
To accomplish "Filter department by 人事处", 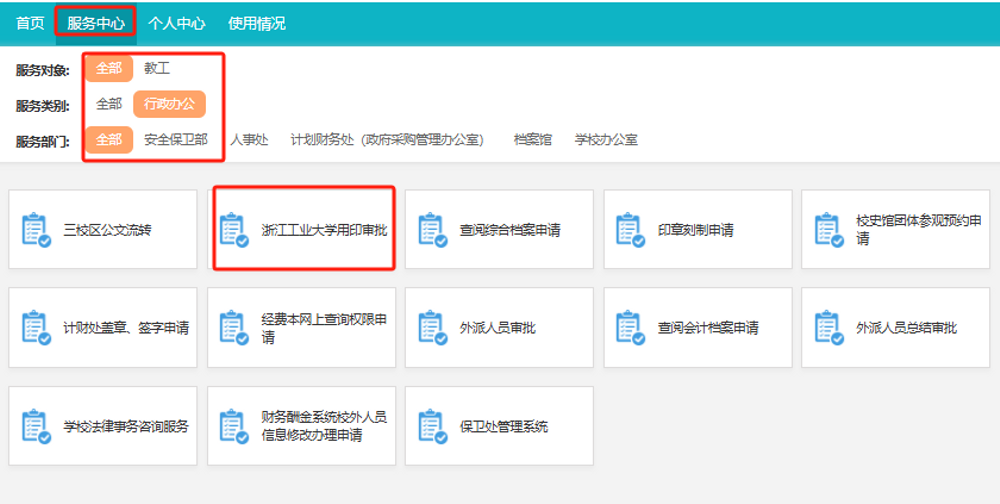I will (249, 140).
